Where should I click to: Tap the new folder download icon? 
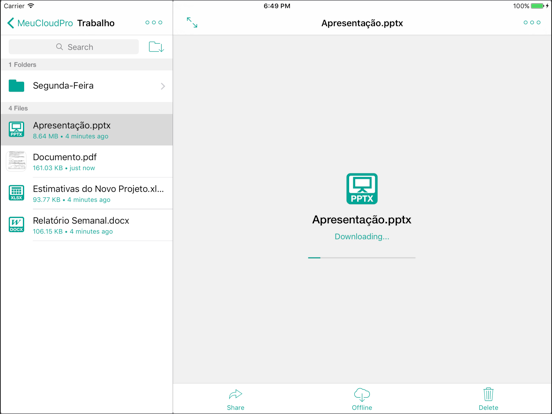(156, 46)
